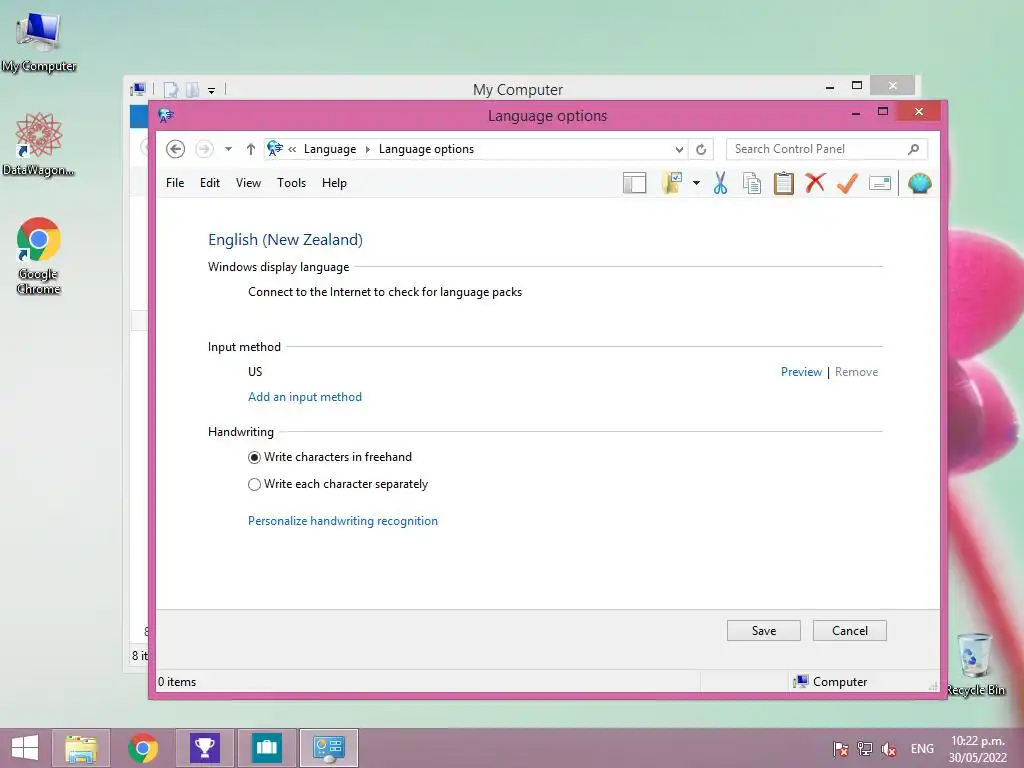This screenshot has width=1024, height=768.
Task: Click the red X Delete toolbar icon
Action: [815, 183]
